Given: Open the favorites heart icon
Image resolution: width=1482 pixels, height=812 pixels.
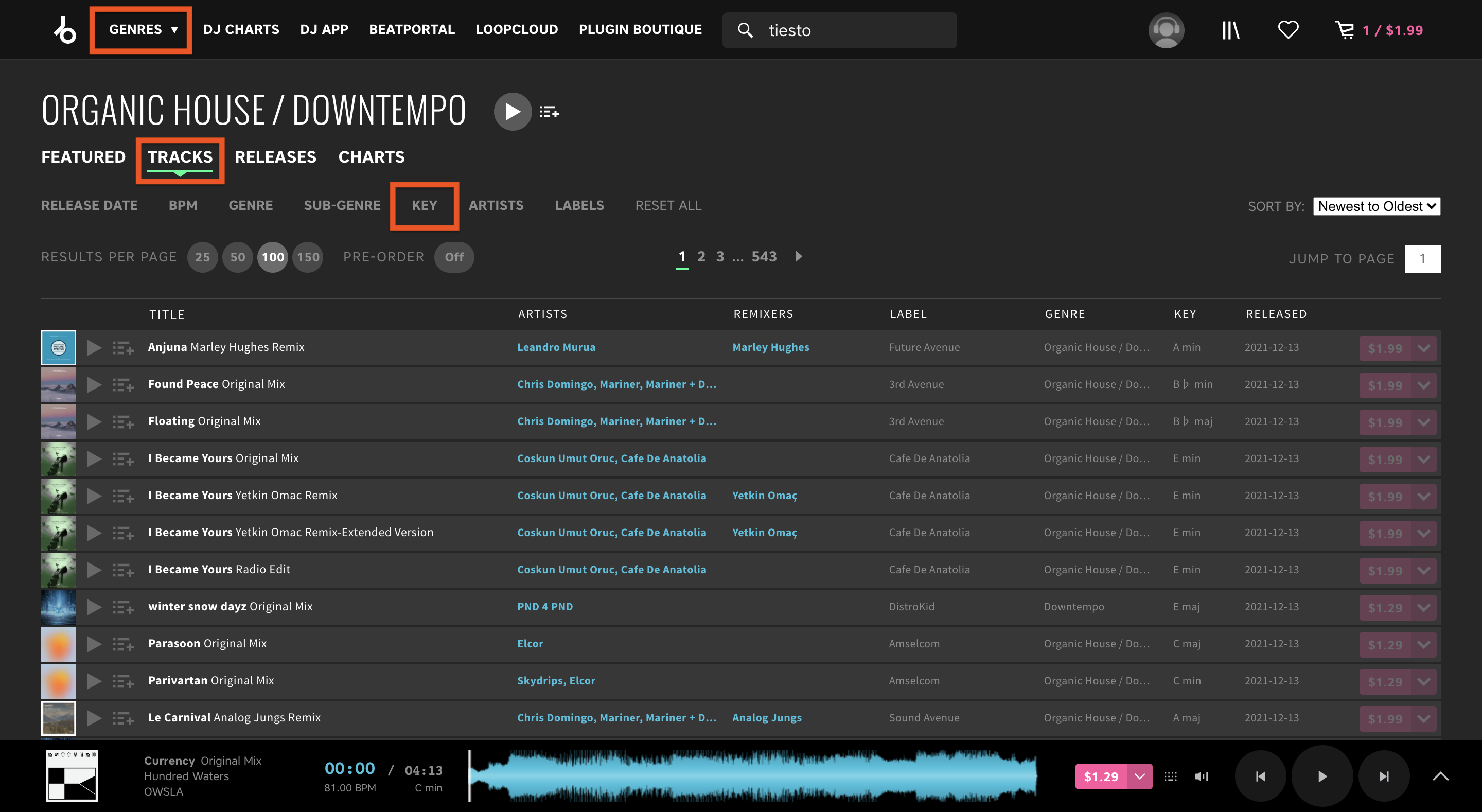Looking at the screenshot, I should coord(1288,30).
